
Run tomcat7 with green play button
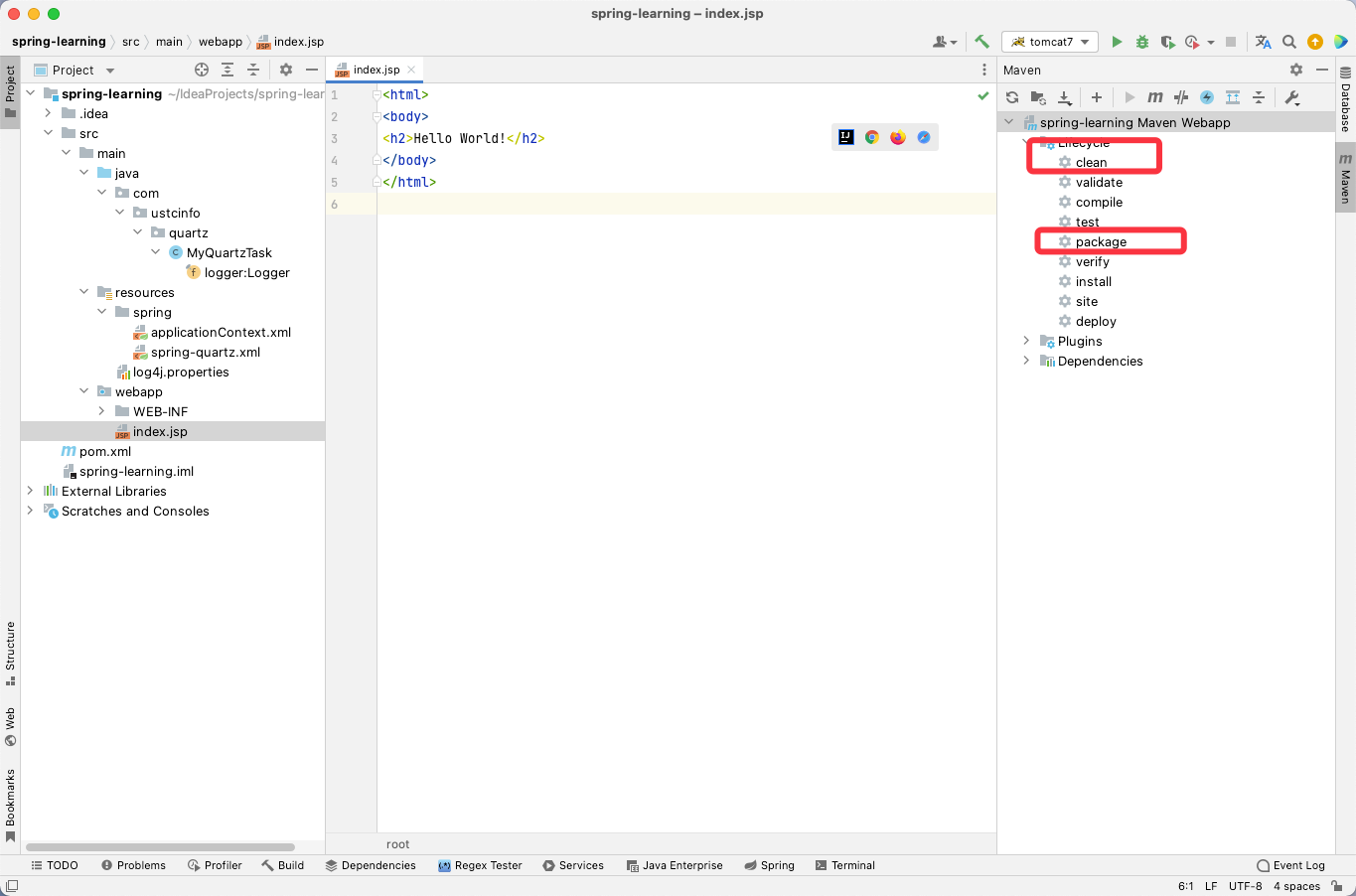click(x=1117, y=42)
